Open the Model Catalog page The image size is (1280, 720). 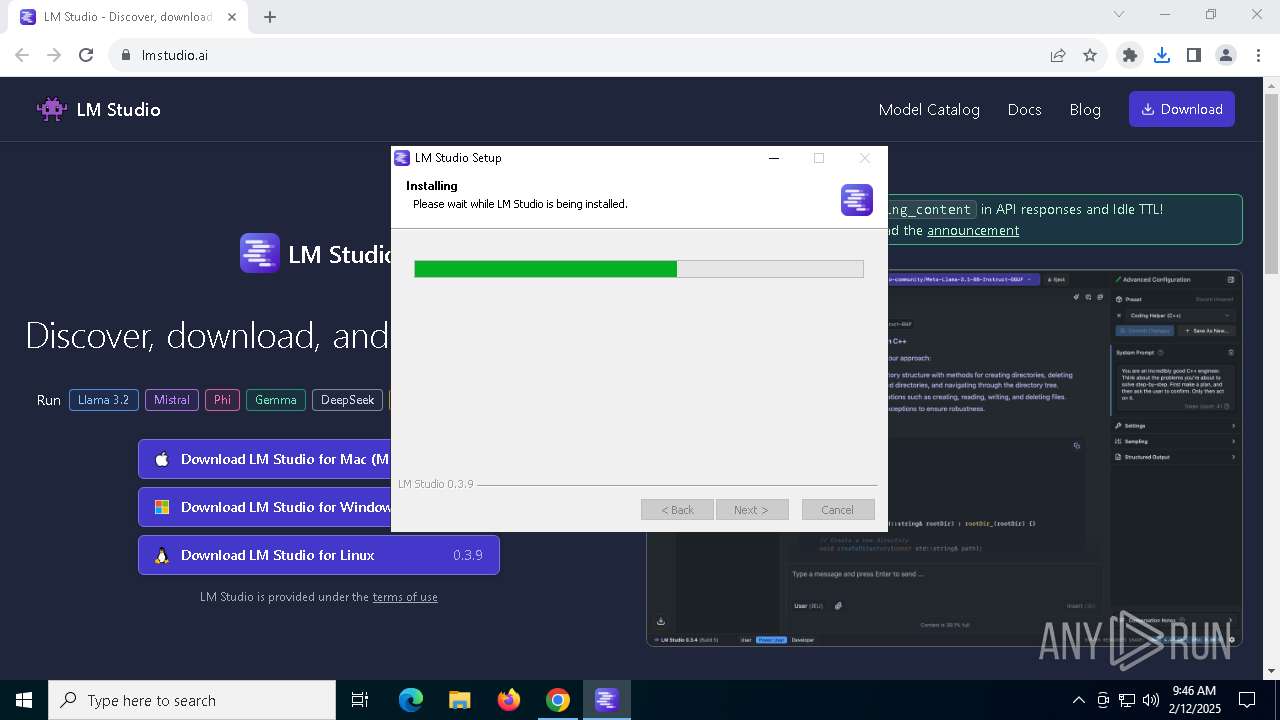tap(929, 109)
